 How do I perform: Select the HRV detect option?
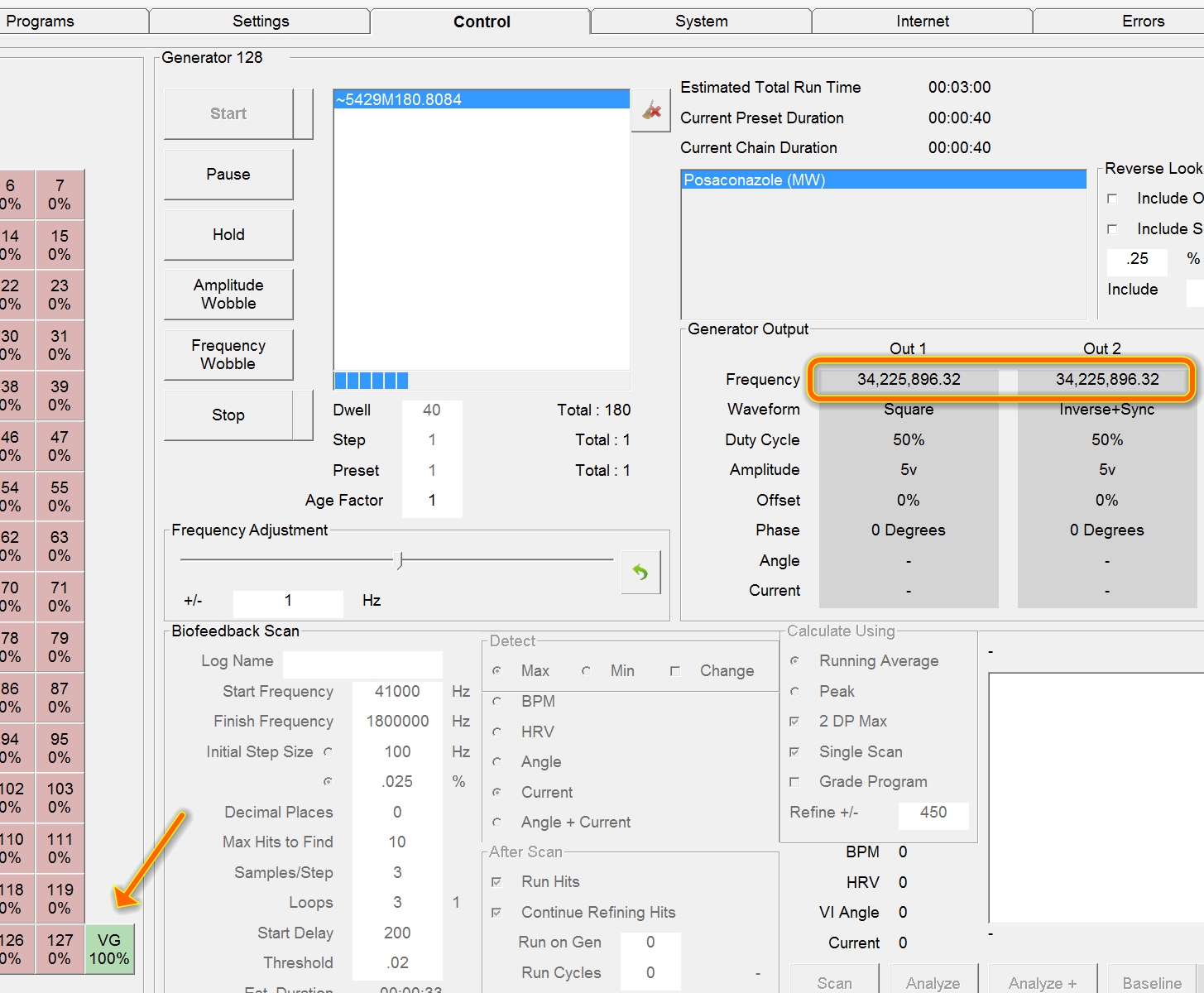496,732
